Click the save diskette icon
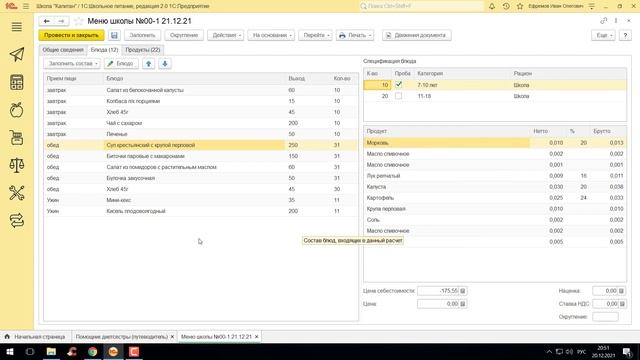640x360 pixels. coord(114,36)
